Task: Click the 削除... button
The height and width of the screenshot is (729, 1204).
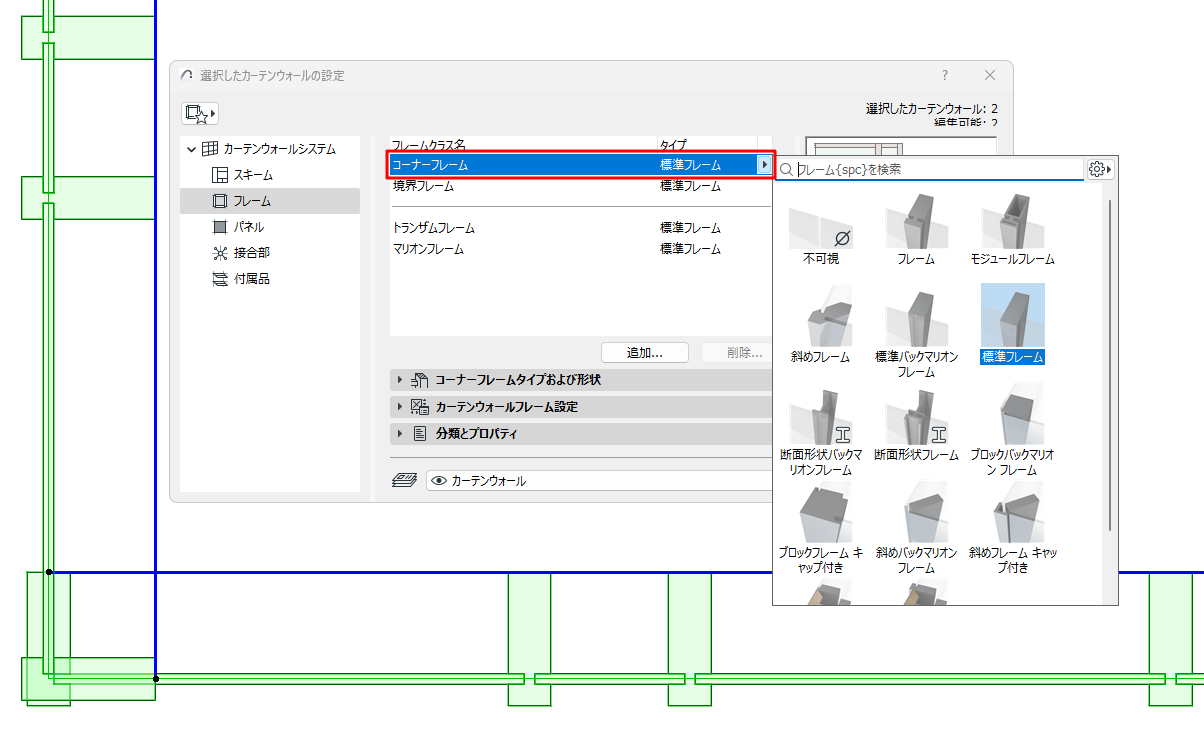Action: click(737, 352)
